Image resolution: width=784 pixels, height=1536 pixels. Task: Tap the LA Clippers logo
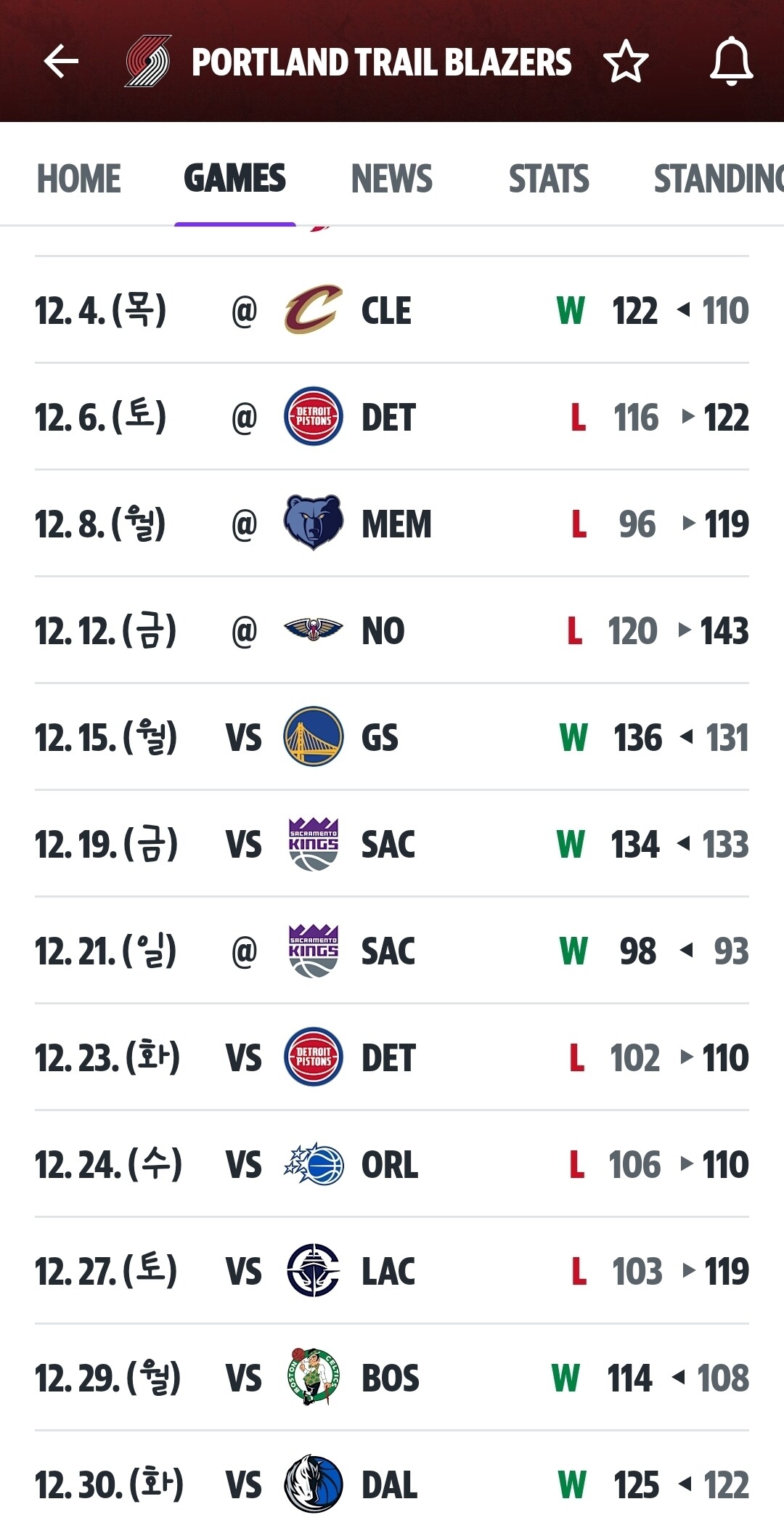tap(313, 1271)
